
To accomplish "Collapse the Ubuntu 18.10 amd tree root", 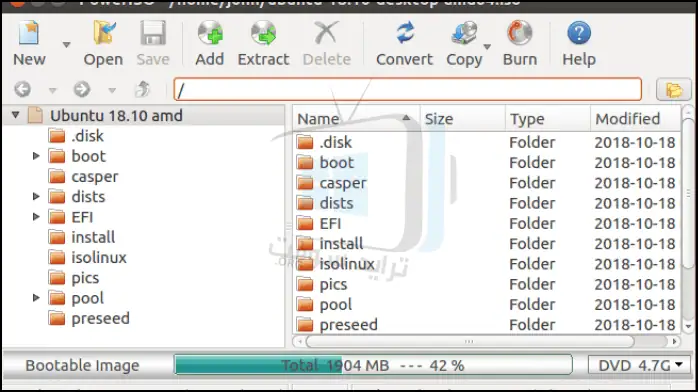I will pos(16,115).
